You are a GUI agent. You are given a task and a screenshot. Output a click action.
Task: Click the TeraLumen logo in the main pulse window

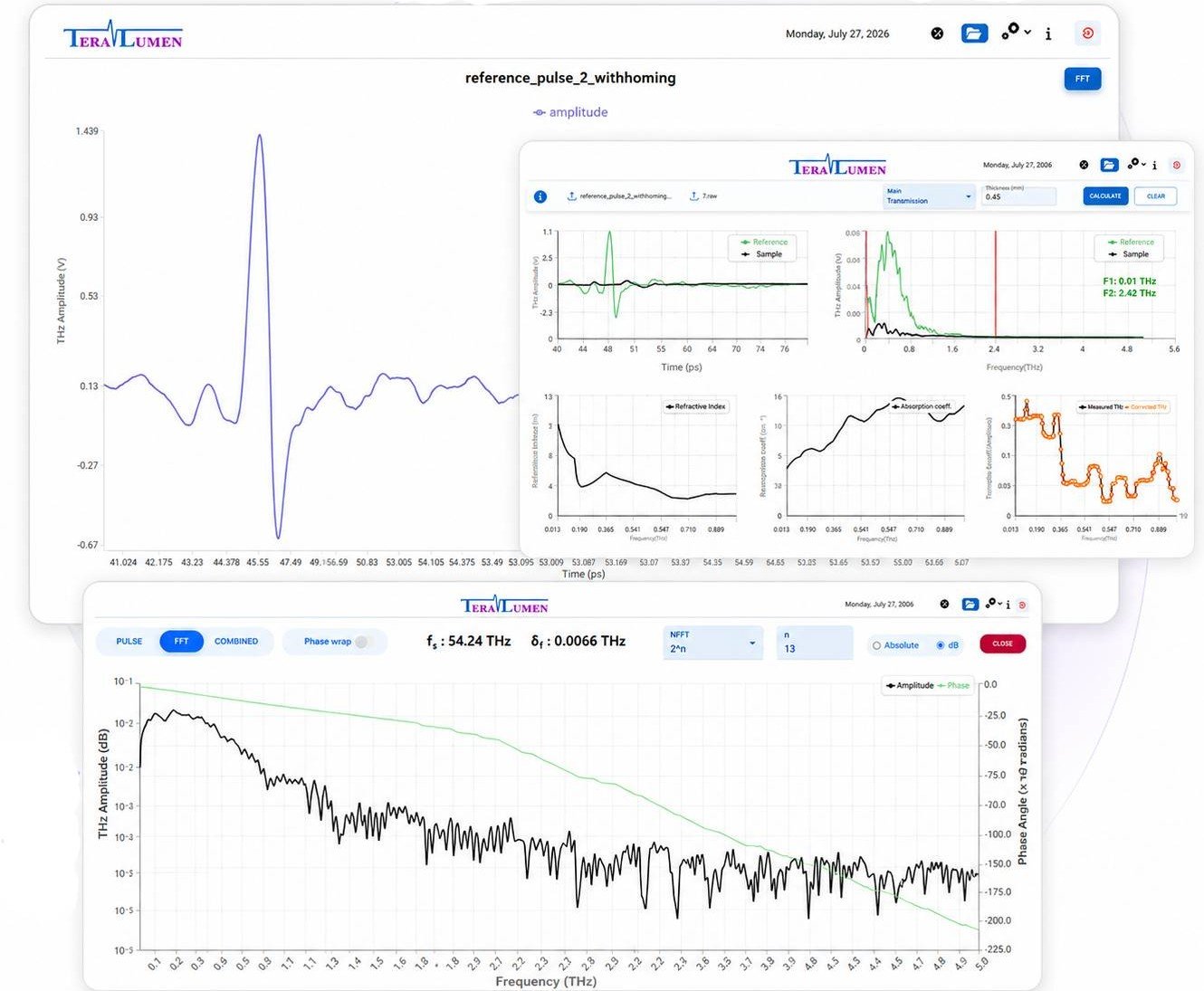[123, 35]
